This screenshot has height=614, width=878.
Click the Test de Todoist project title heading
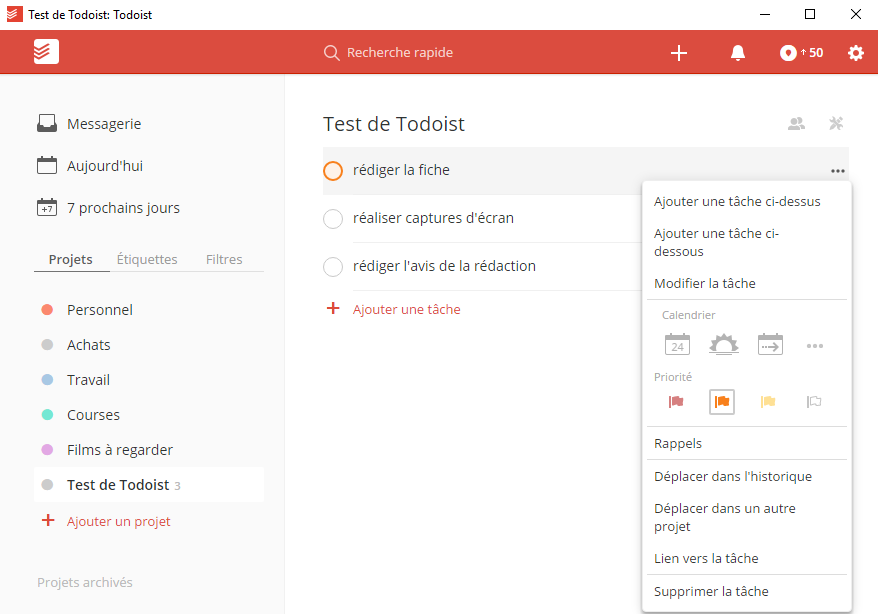(394, 124)
